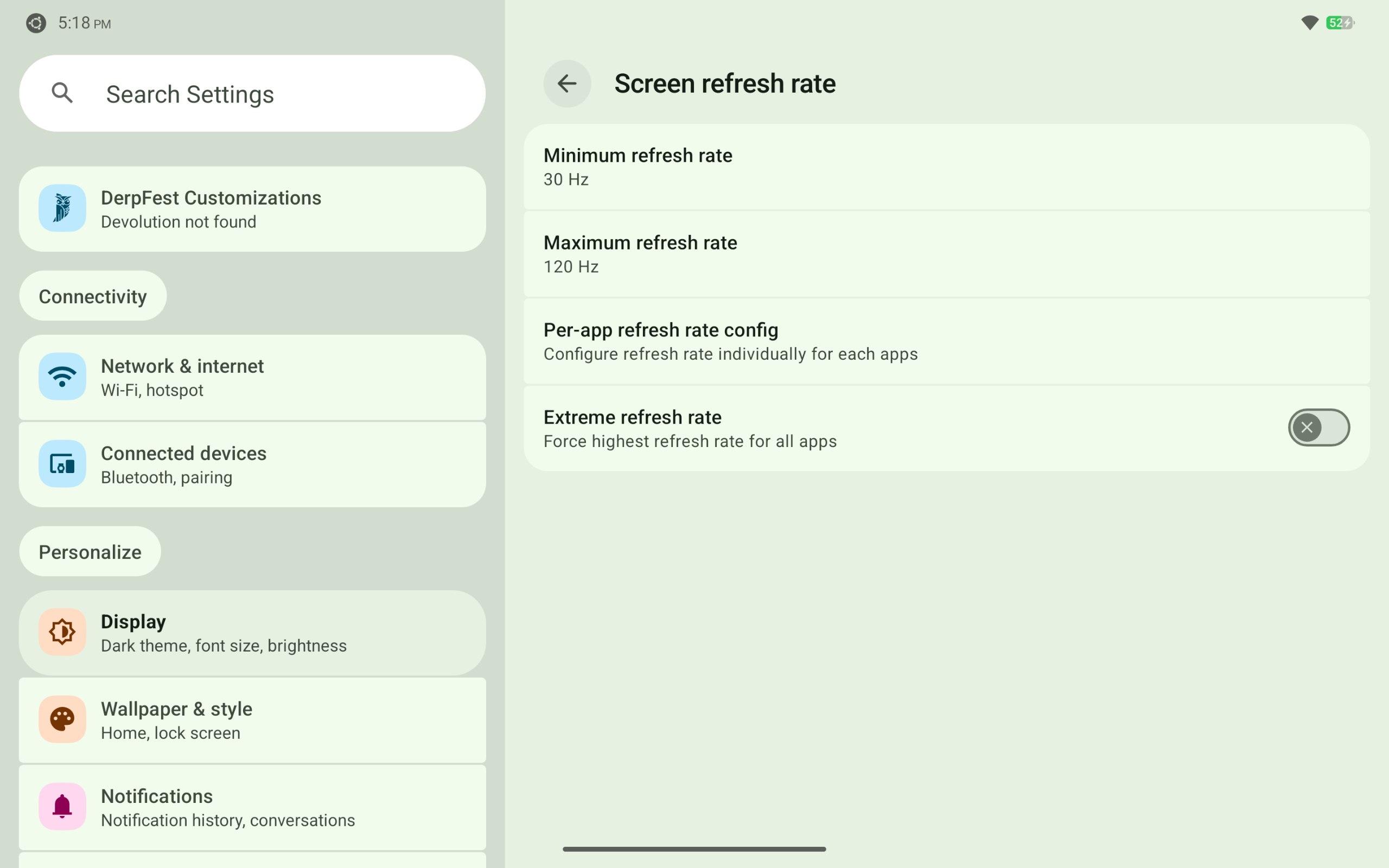Image resolution: width=1389 pixels, height=868 pixels.
Task: Tap the bottom navigation gesture bar
Action: click(x=694, y=848)
